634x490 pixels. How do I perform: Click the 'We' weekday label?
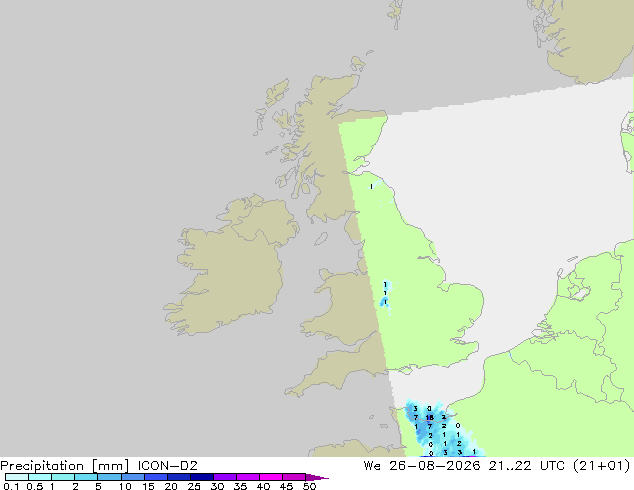[372, 466]
